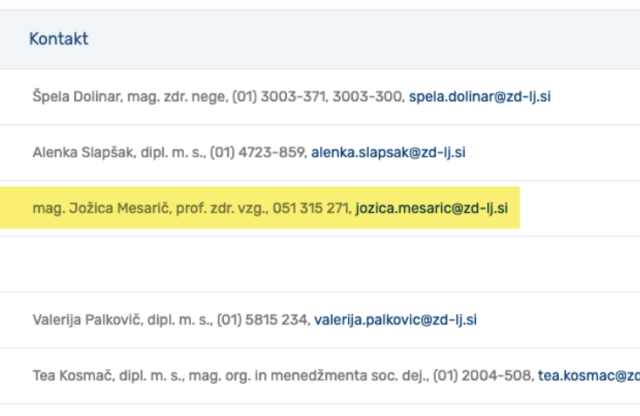Image resolution: width=640 pixels, height=416 pixels.
Task: Open the valerija.palkovic@zd-lj.si email link
Action: point(395,320)
